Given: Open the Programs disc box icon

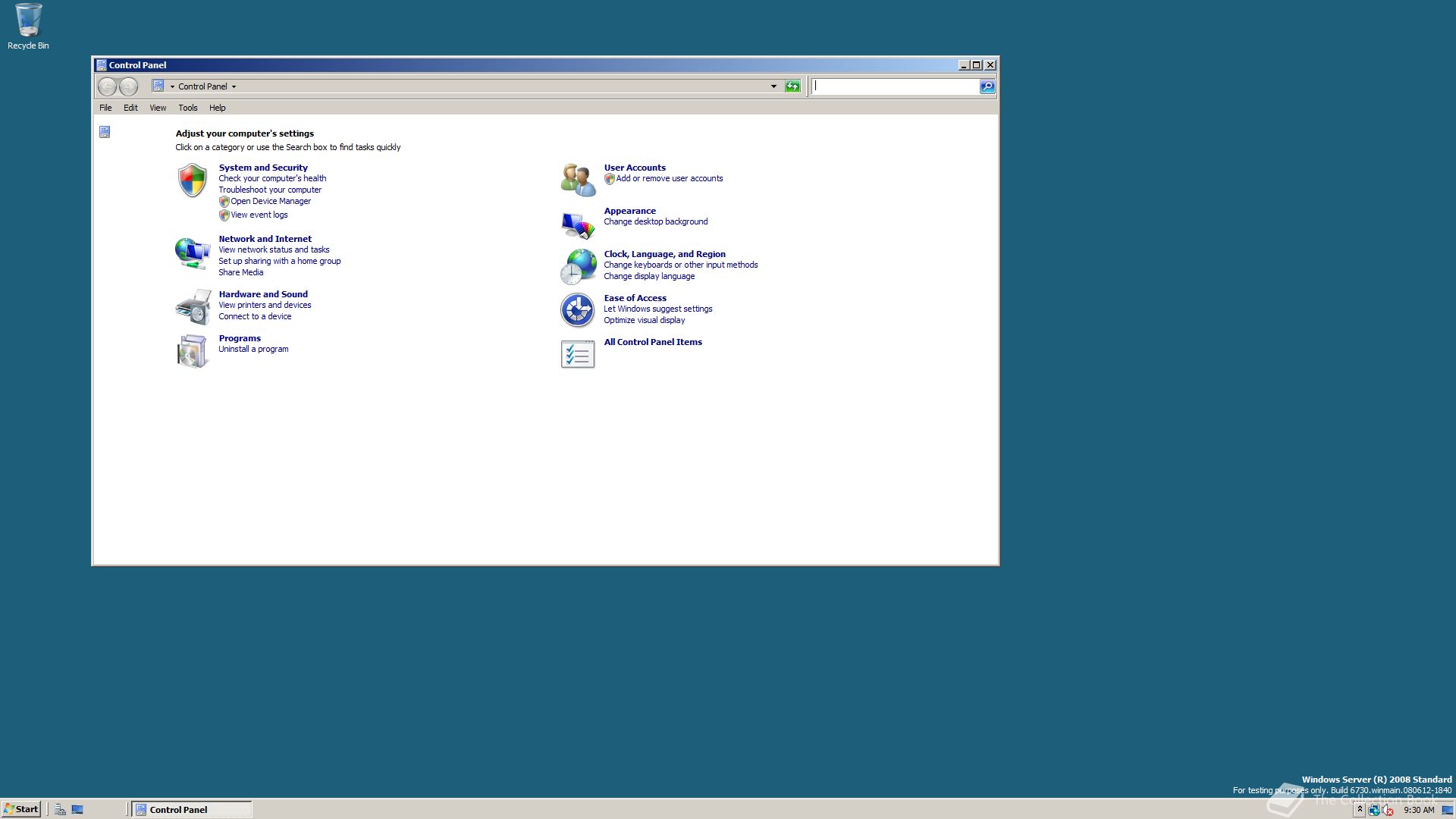Looking at the screenshot, I should 193,351.
